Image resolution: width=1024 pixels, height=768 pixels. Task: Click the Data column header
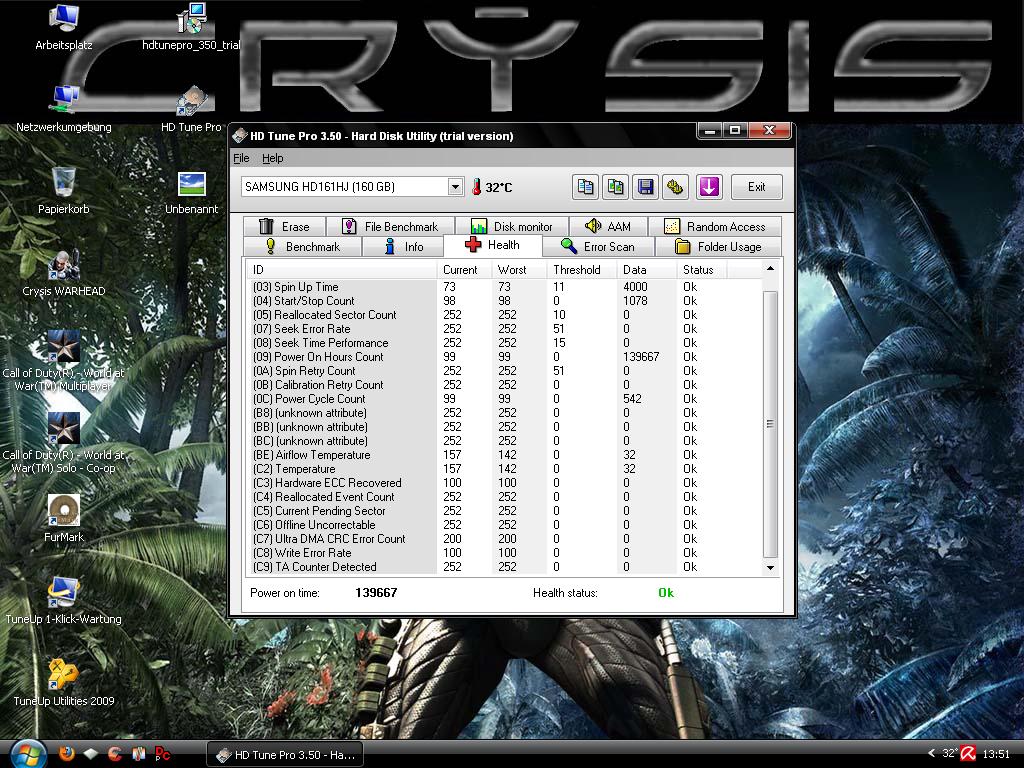(647, 270)
